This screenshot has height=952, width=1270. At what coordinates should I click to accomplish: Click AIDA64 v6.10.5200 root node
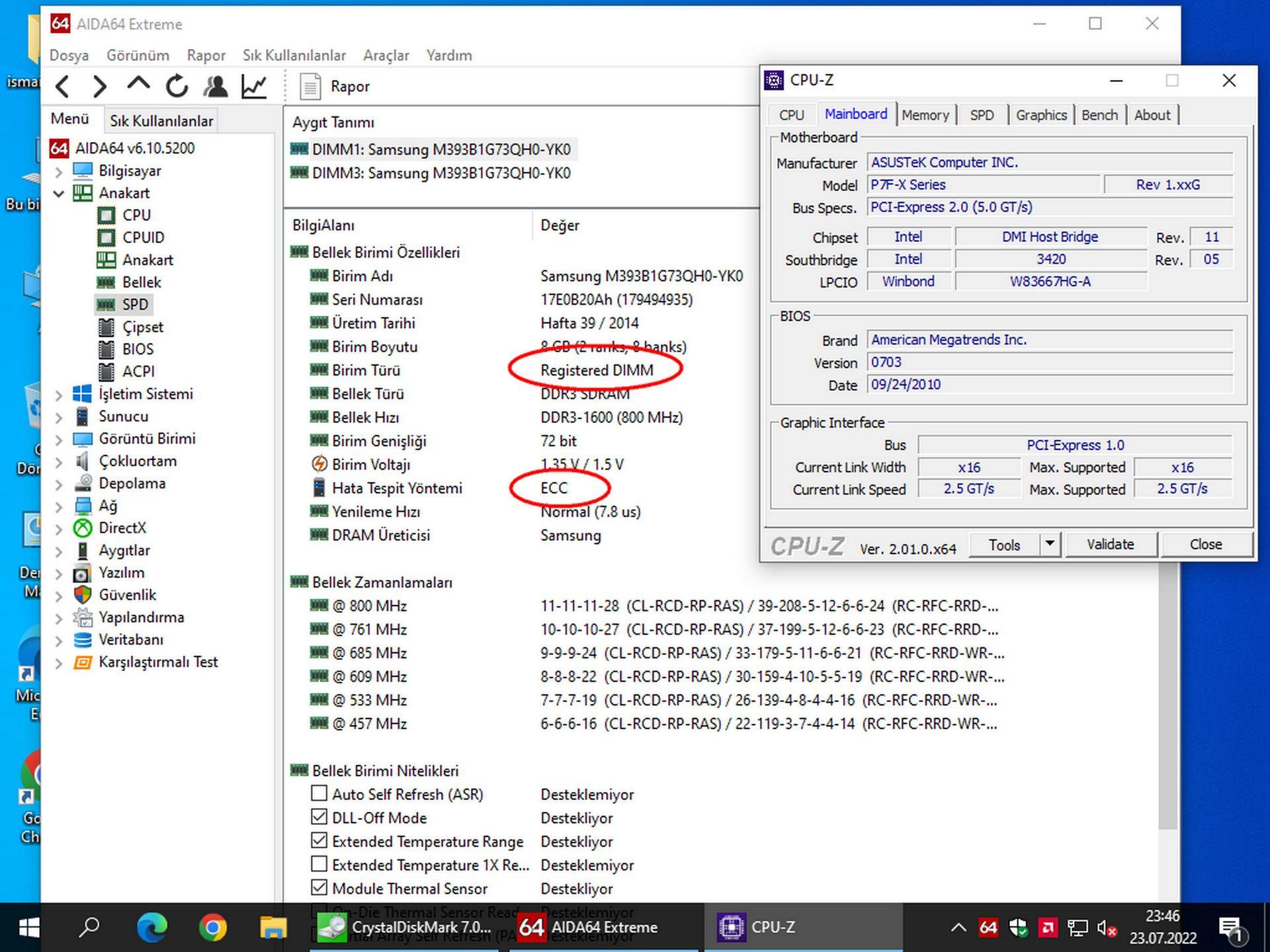(x=135, y=148)
